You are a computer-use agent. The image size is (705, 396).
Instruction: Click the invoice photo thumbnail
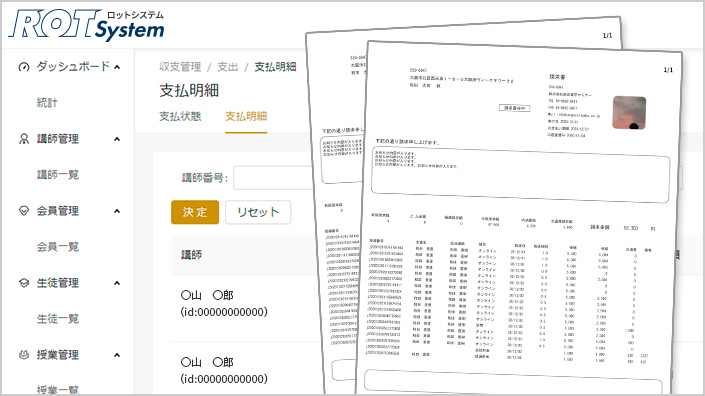[629, 113]
